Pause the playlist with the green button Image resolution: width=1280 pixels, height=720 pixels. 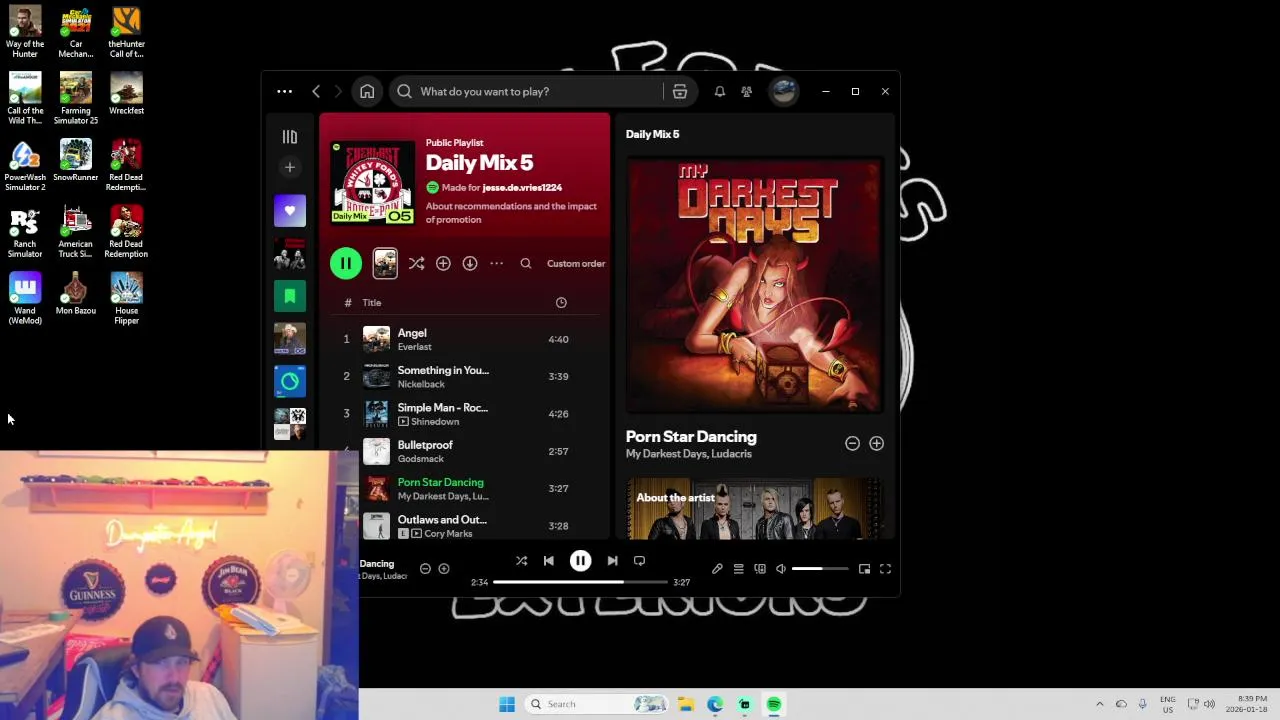(x=346, y=263)
